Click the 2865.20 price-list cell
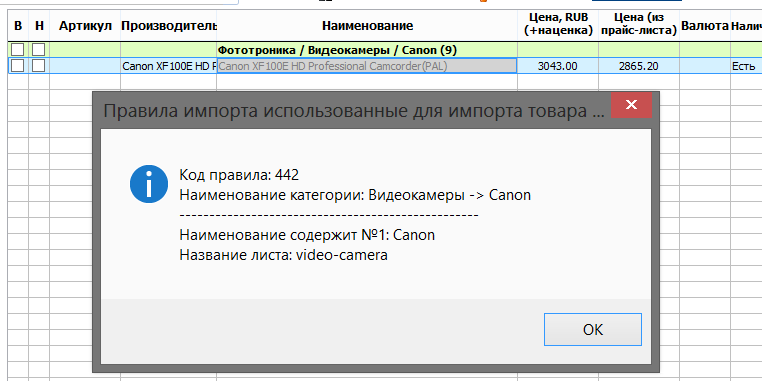This screenshot has height=381, width=762. pyautogui.click(x=639, y=66)
